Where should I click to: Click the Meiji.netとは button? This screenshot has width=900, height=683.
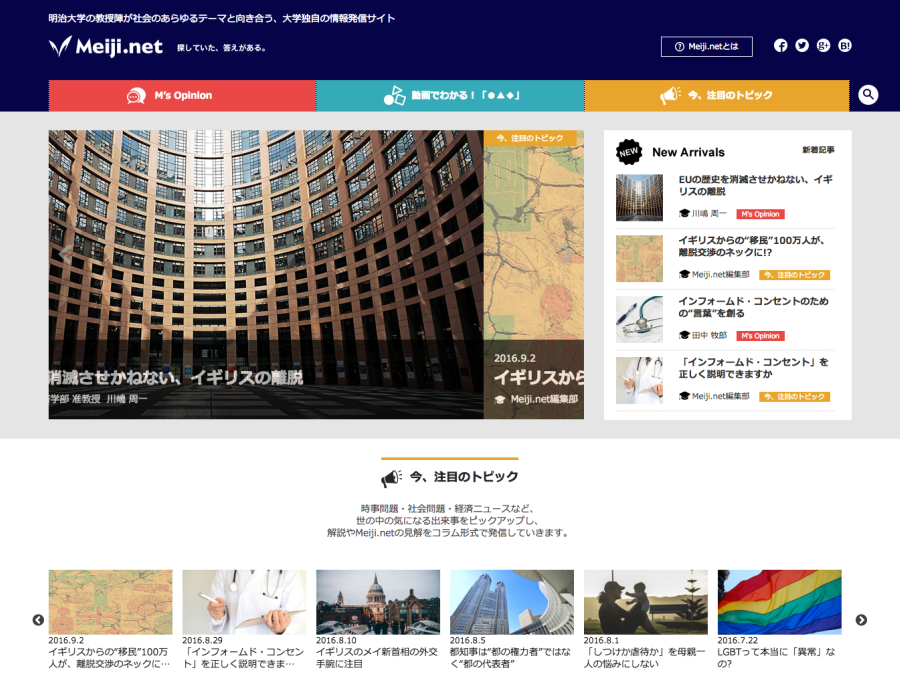point(707,46)
